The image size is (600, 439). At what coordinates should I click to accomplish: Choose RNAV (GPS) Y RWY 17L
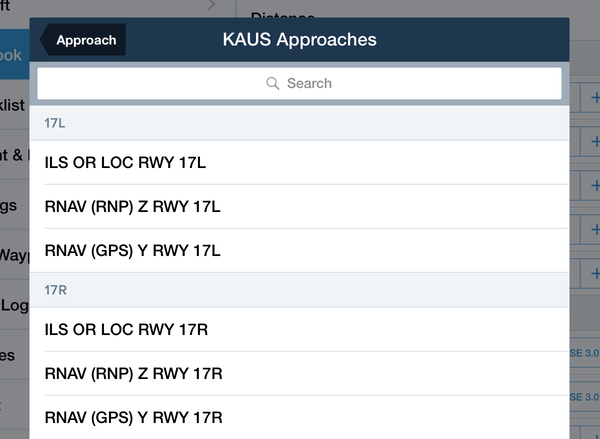tap(299, 251)
